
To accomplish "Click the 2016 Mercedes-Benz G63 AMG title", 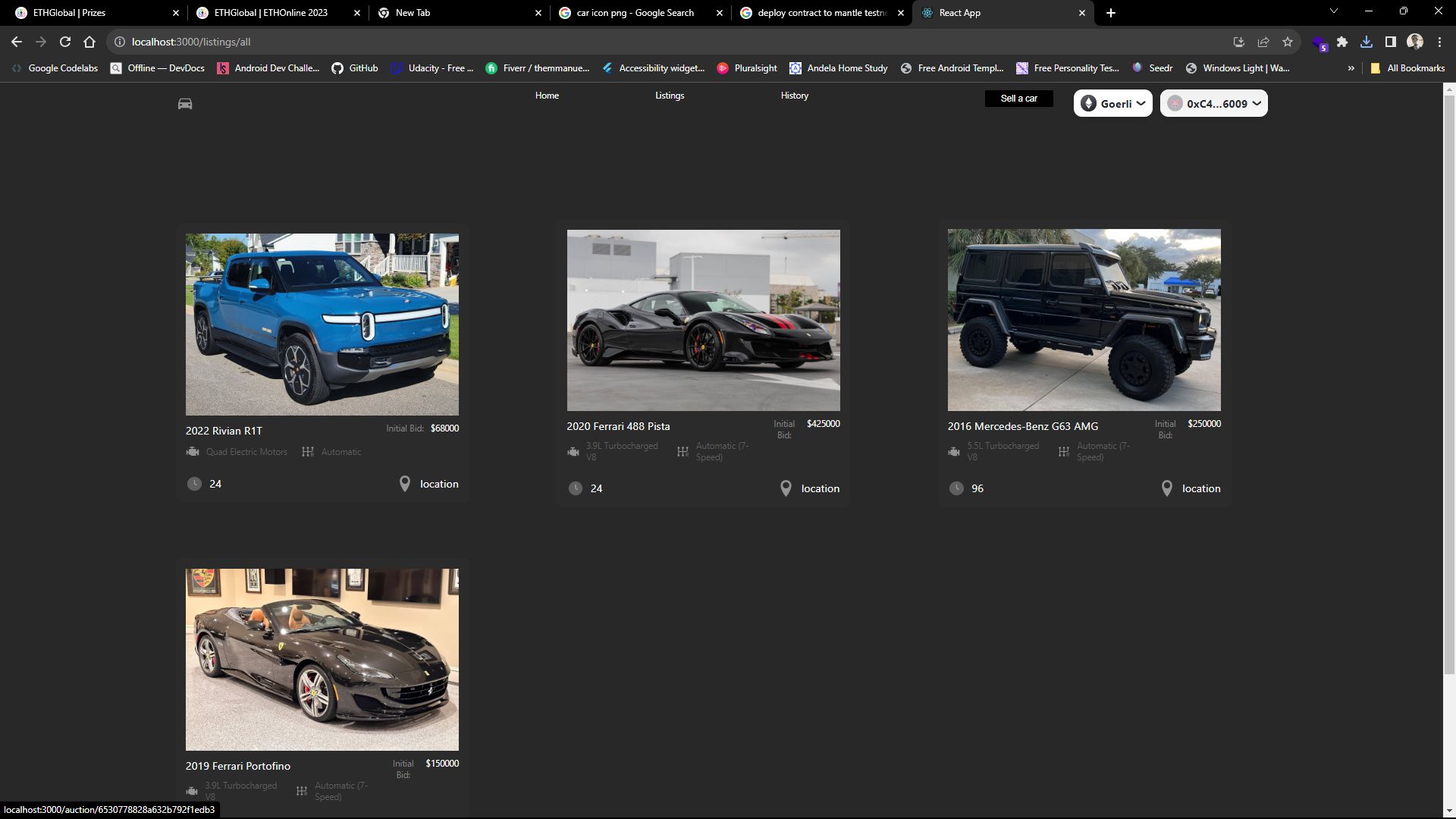I will click(x=1022, y=426).
